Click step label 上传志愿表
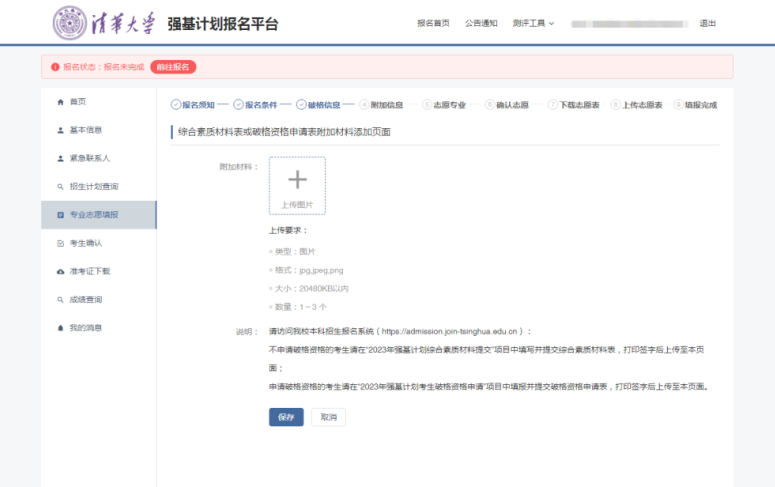 point(642,104)
